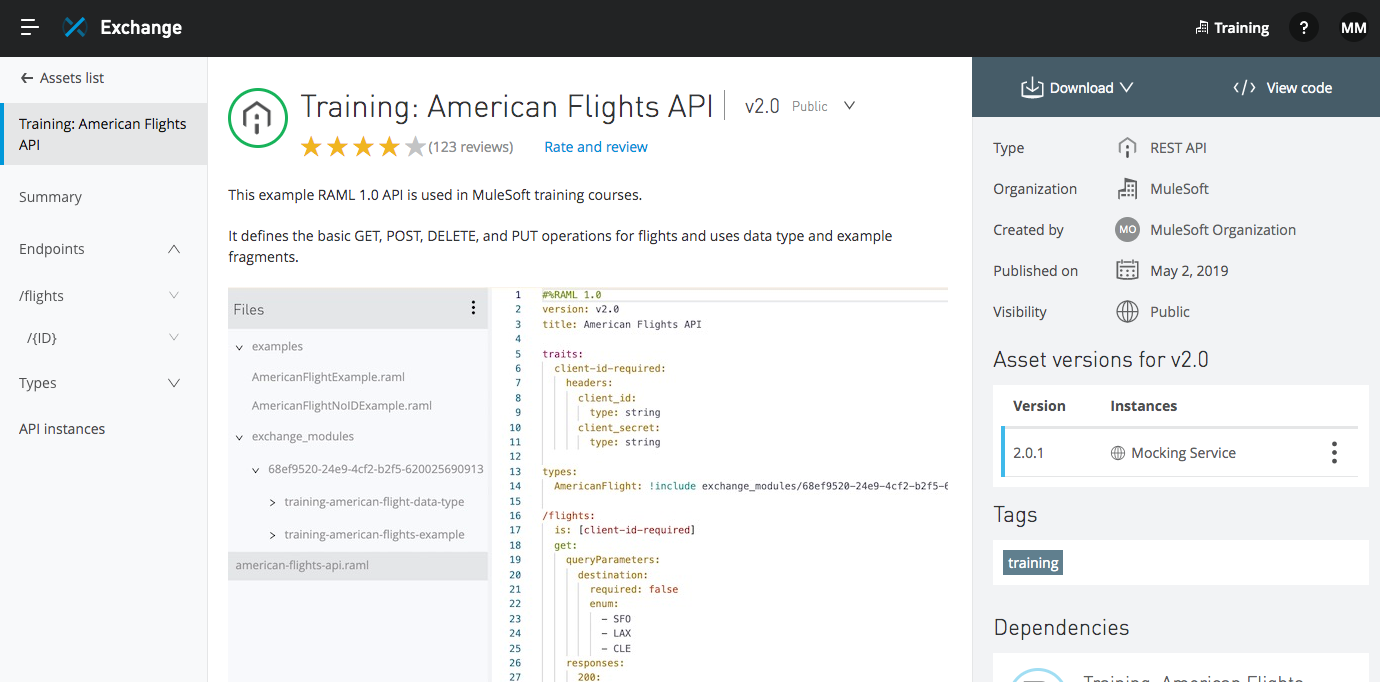
Task: Rate with the fourth star
Action: 389,147
